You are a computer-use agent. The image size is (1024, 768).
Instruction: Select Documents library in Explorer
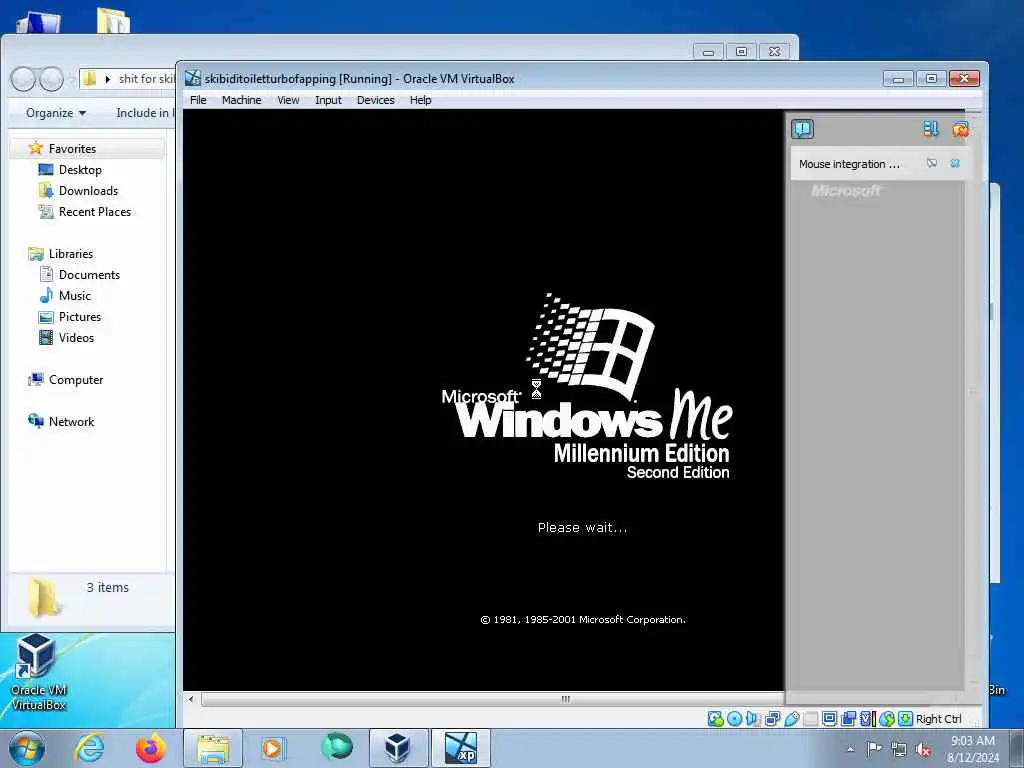(89, 274)
